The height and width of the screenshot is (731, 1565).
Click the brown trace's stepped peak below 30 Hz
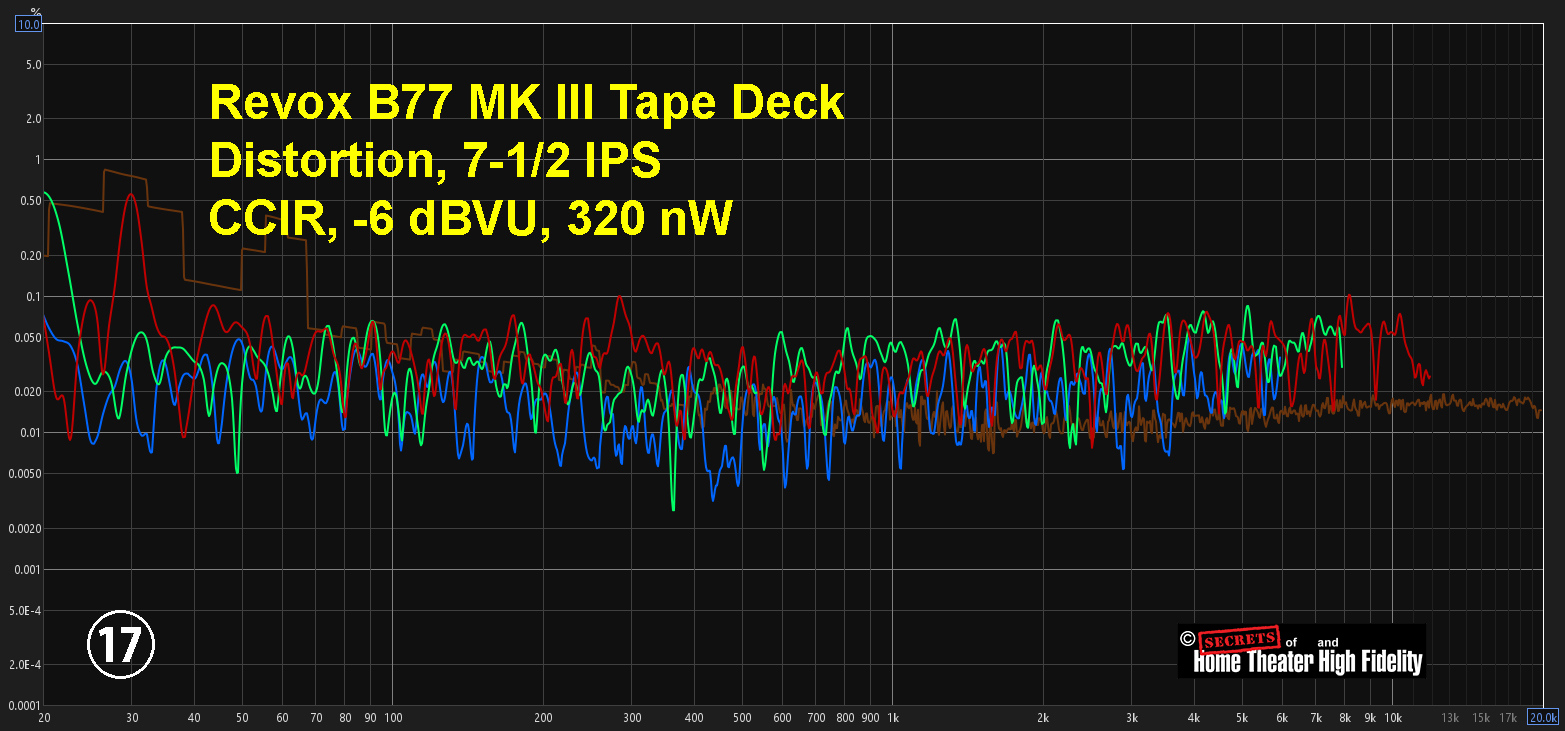tap(104, 171)
